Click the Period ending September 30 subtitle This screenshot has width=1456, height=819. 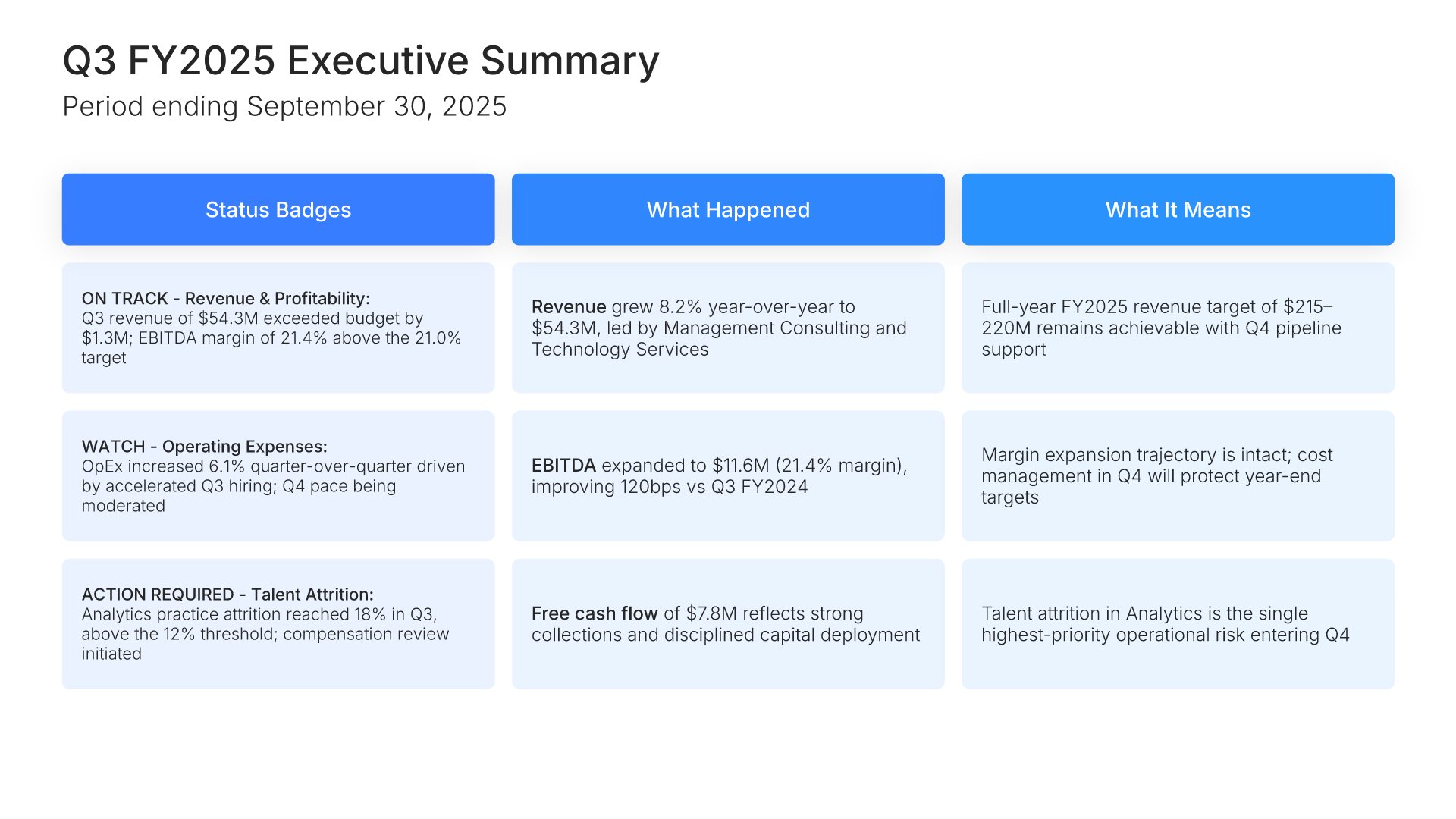point(284,107)
